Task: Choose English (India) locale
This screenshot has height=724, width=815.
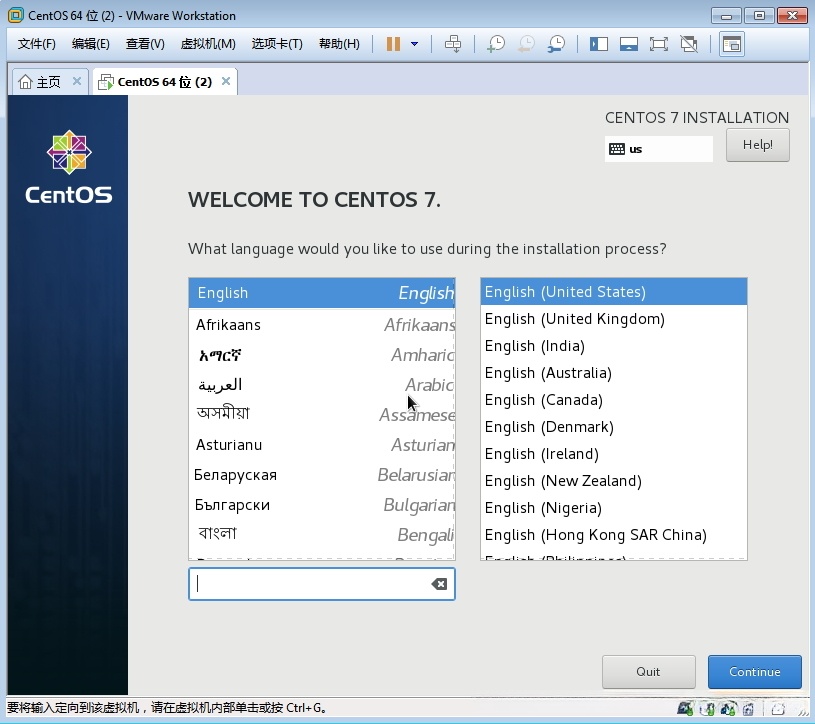Action: click(x=614, y=346)
